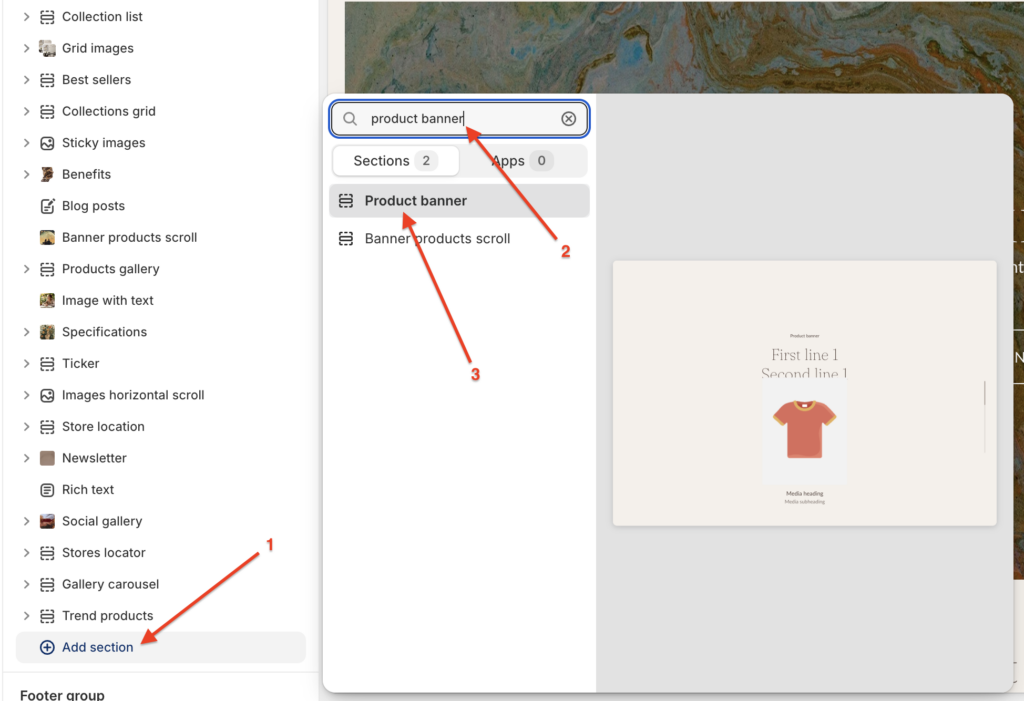This screenshot has width=1024, height=701.
Task: Click the Add section button
Action: click(161, 647)
